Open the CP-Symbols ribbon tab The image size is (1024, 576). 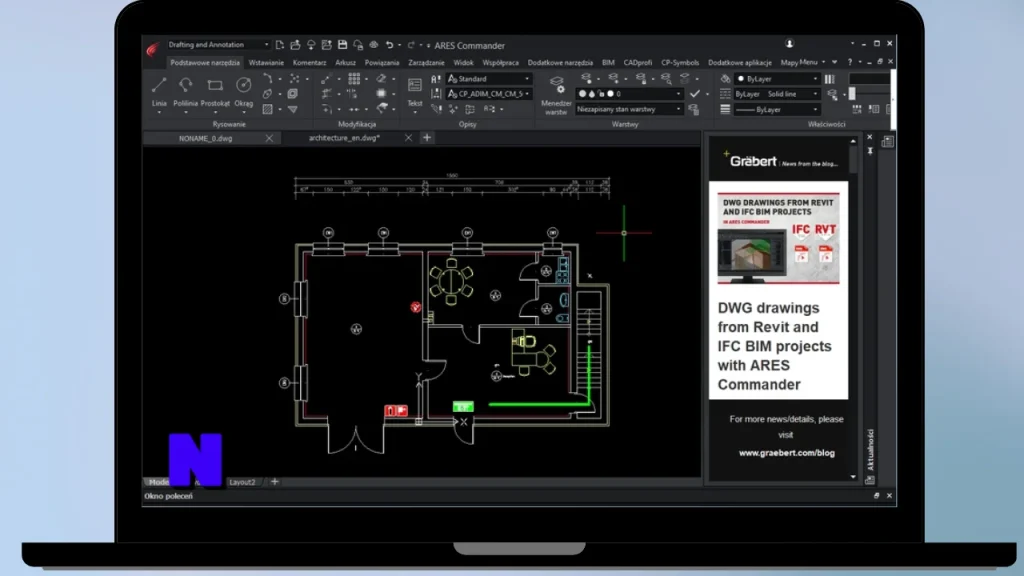[680, 63]
